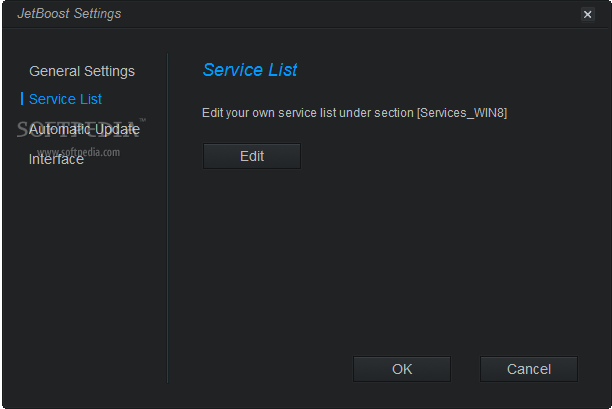The height and width of the screenshot is (409, 612).
Task: Select Service List in sidebar
Action: pos(65,99)
